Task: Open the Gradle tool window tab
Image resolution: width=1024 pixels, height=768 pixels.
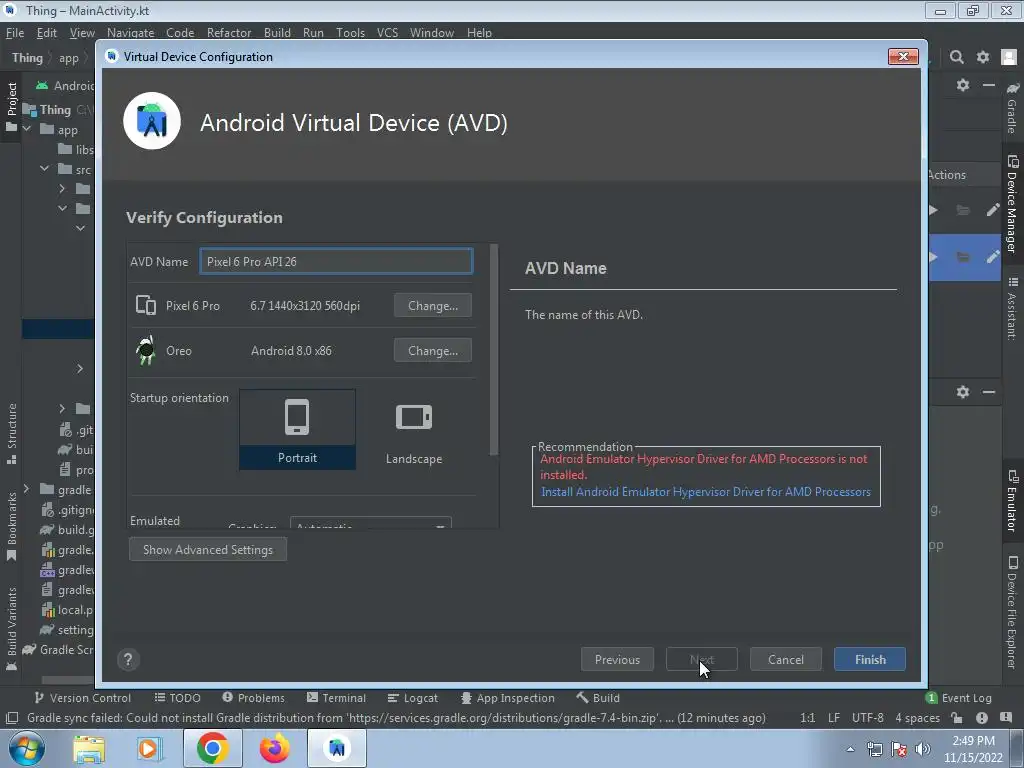Action: (1012, 108)
